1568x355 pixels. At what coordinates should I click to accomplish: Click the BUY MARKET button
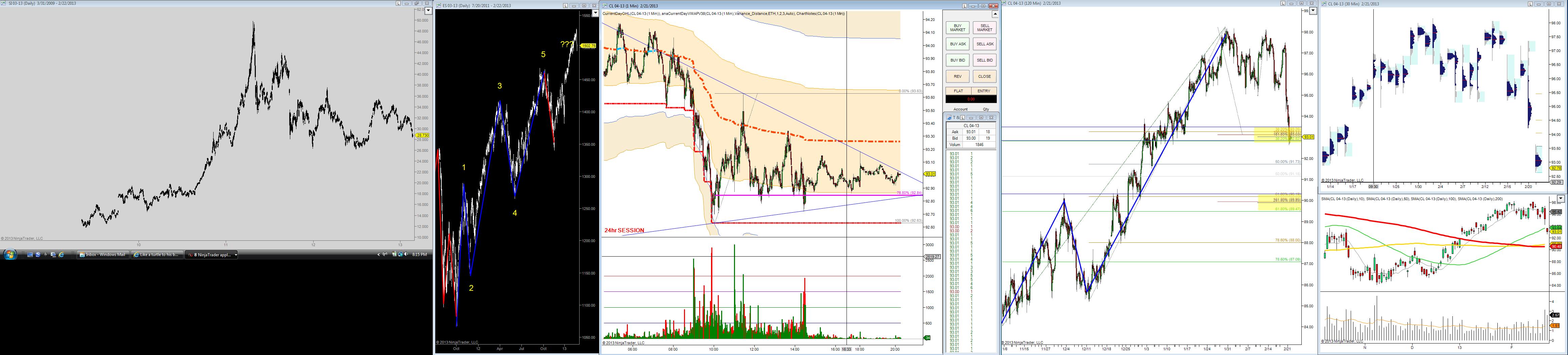point(957,28)
